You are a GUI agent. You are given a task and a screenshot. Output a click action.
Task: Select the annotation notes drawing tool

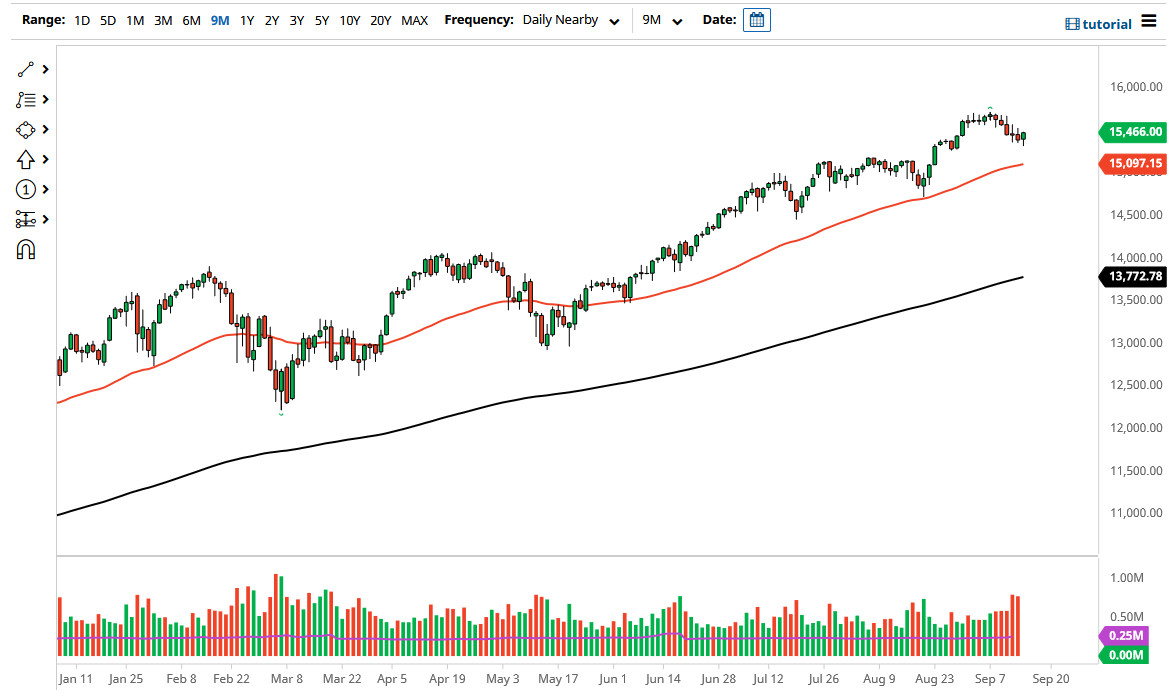[x=26, y=99]
